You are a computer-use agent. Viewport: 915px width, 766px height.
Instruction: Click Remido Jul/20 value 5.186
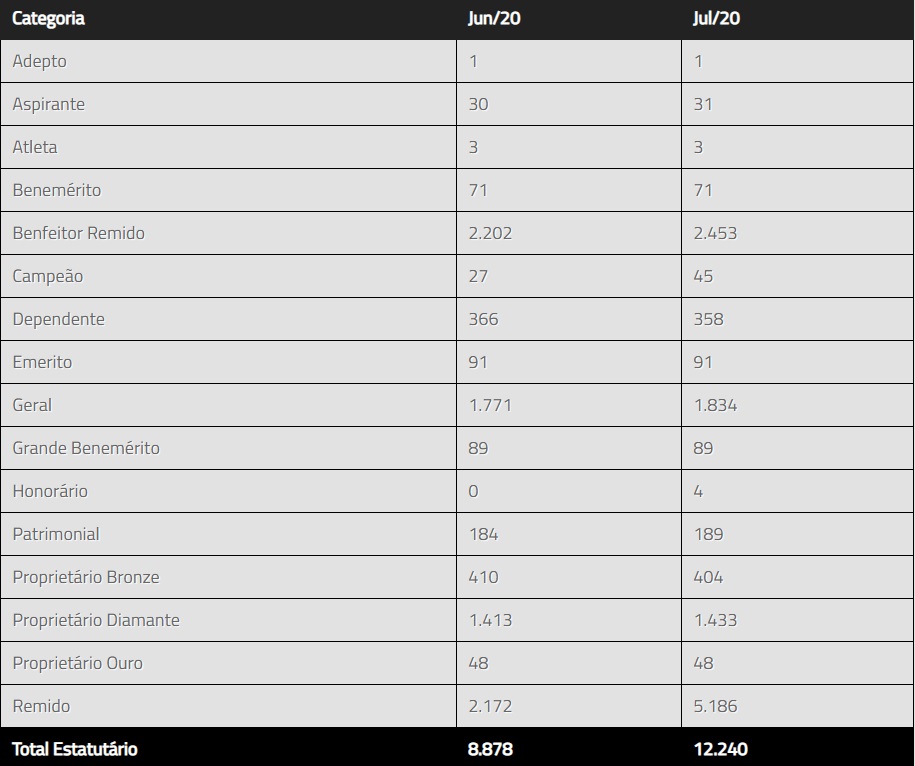pyautogui.click(x=715, y=706)
